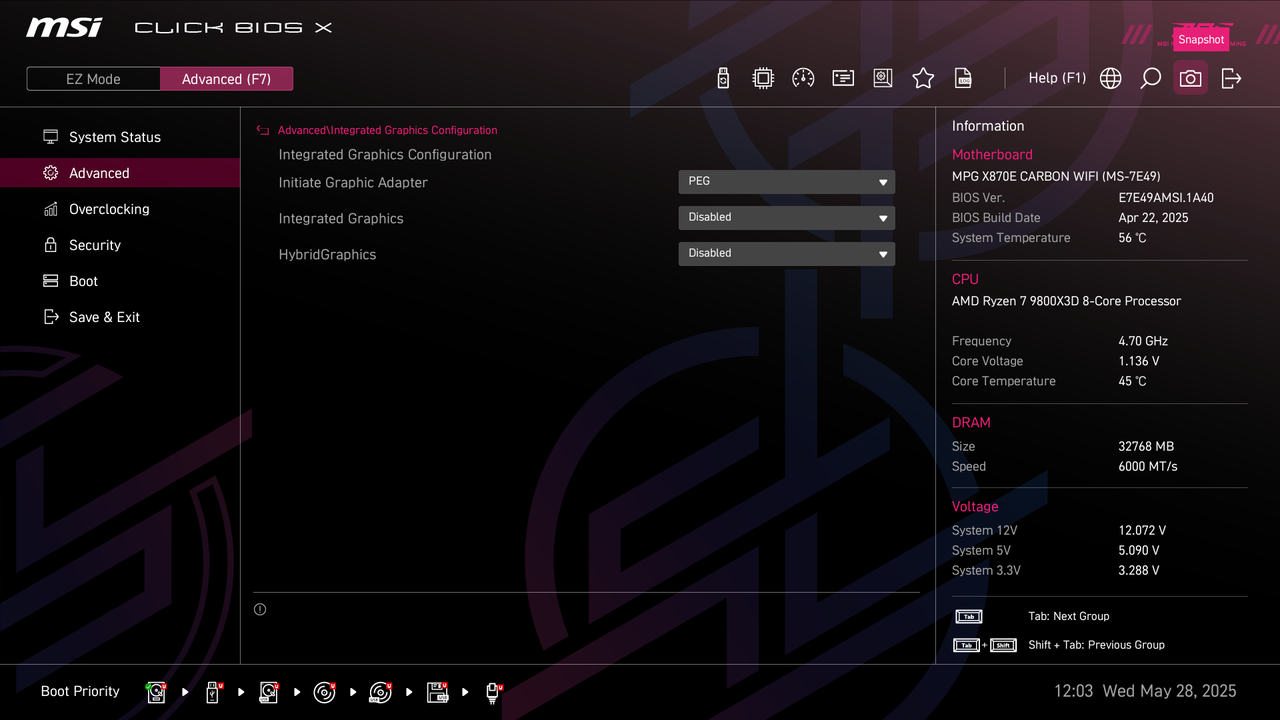
Task: Click the Core Voltage value 1.136 V
Action: coord(1139,361)
